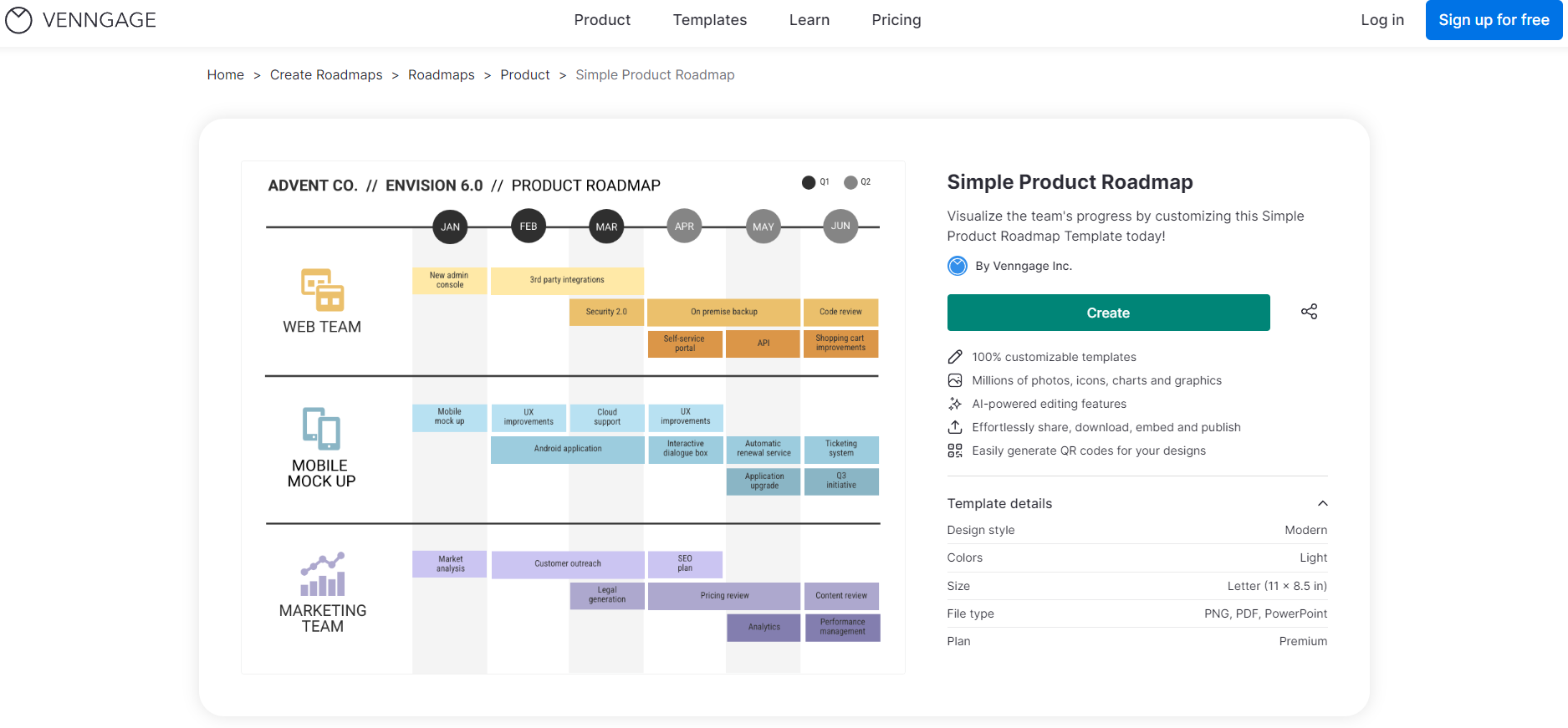Click the 'Simple Product Roadmap' heading
This screenshot has width=1568, height=728.
pyautogui.click(x=1070, y=182)
